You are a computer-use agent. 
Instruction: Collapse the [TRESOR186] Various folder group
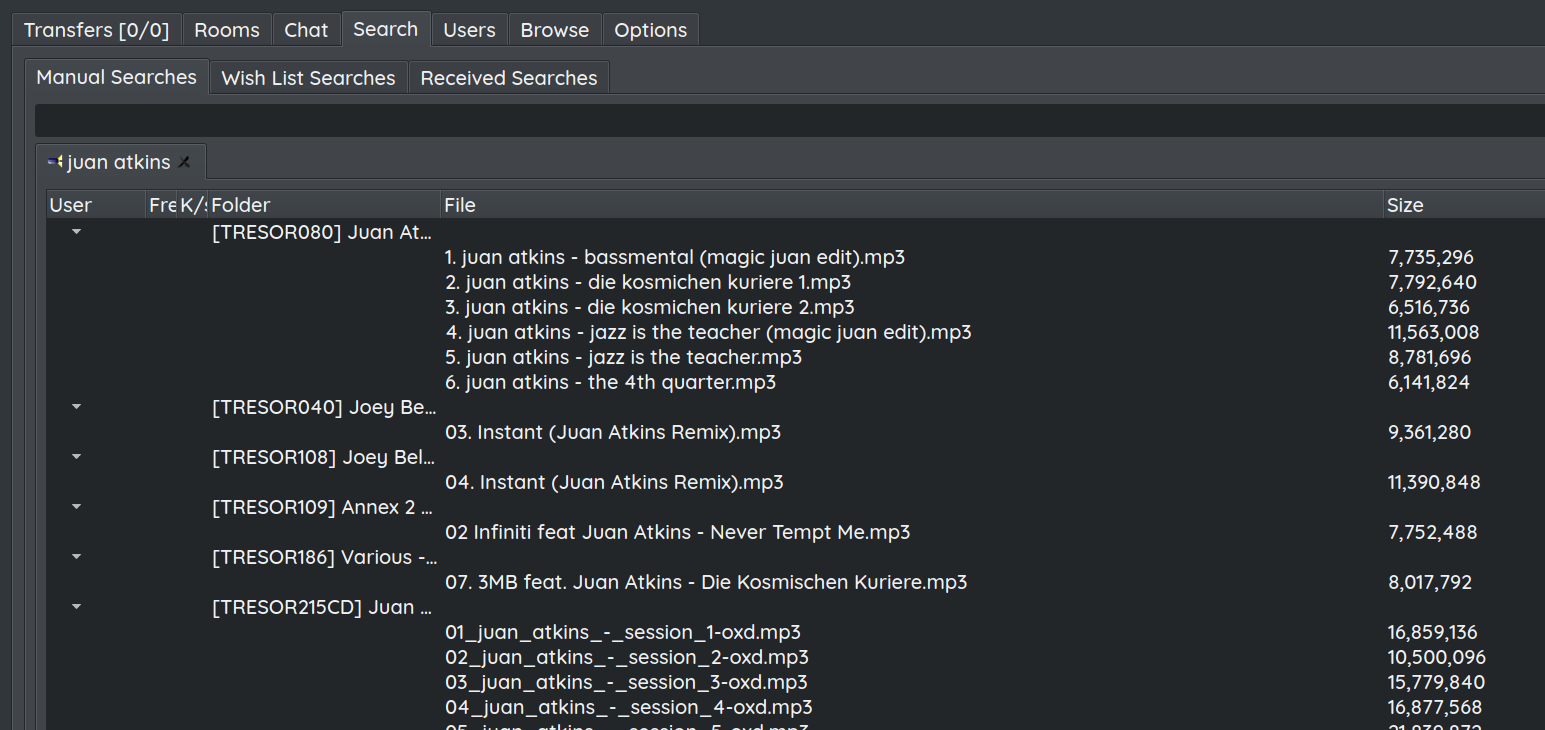click(x=77, y=556)
